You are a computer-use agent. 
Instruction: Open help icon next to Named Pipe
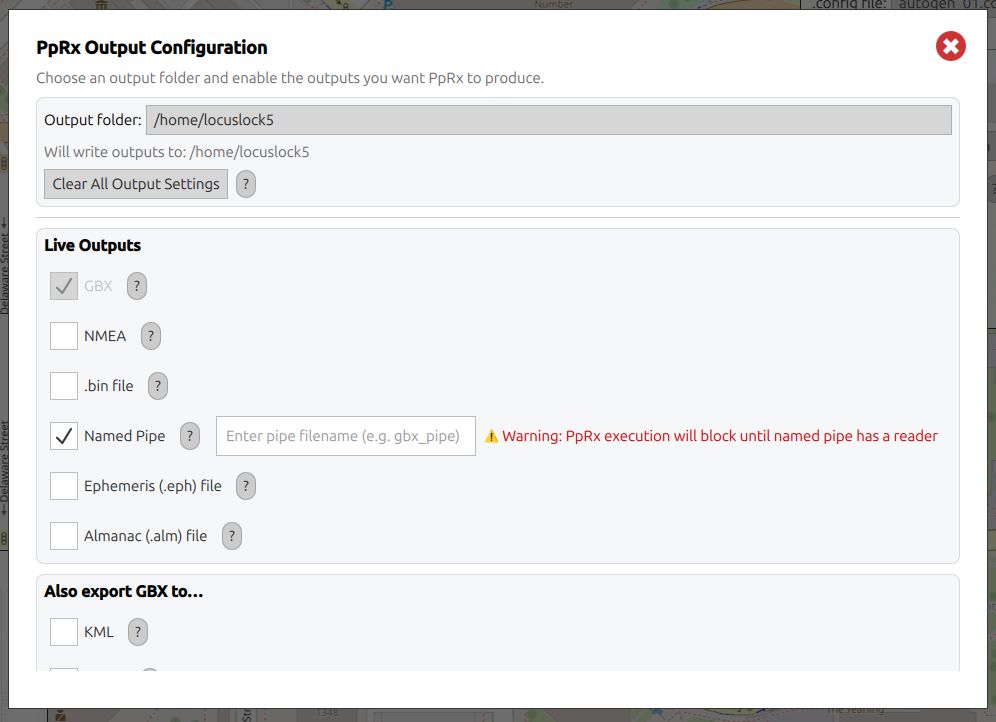click(190, 436)
